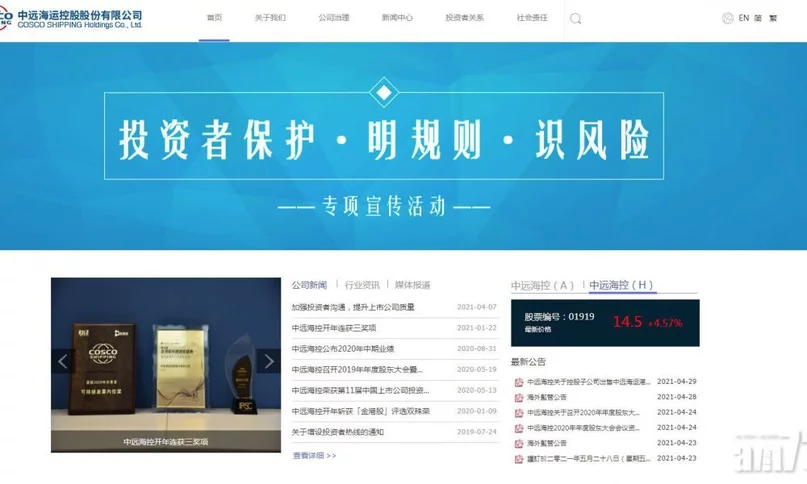Click news date 2019-07-24
This screenshot has width=807, height=484.
[x=477, y=432]
